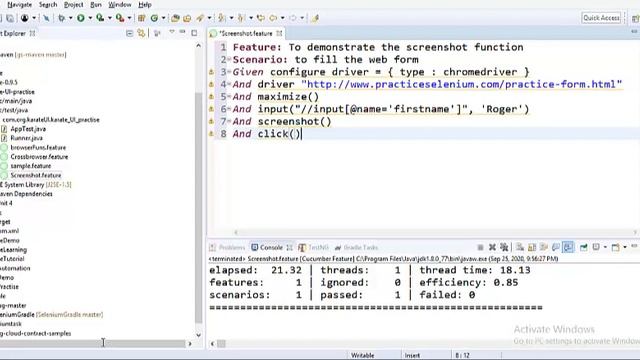Click the New Java Class icon
The height and width of the screenshot is (360, 640).
coord(154,18)
